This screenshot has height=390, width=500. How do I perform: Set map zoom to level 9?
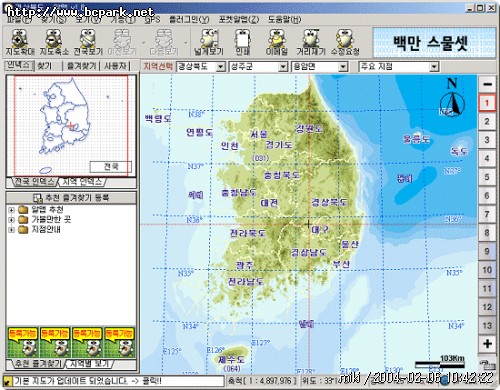pyautogui.click(x=487, y=251)
